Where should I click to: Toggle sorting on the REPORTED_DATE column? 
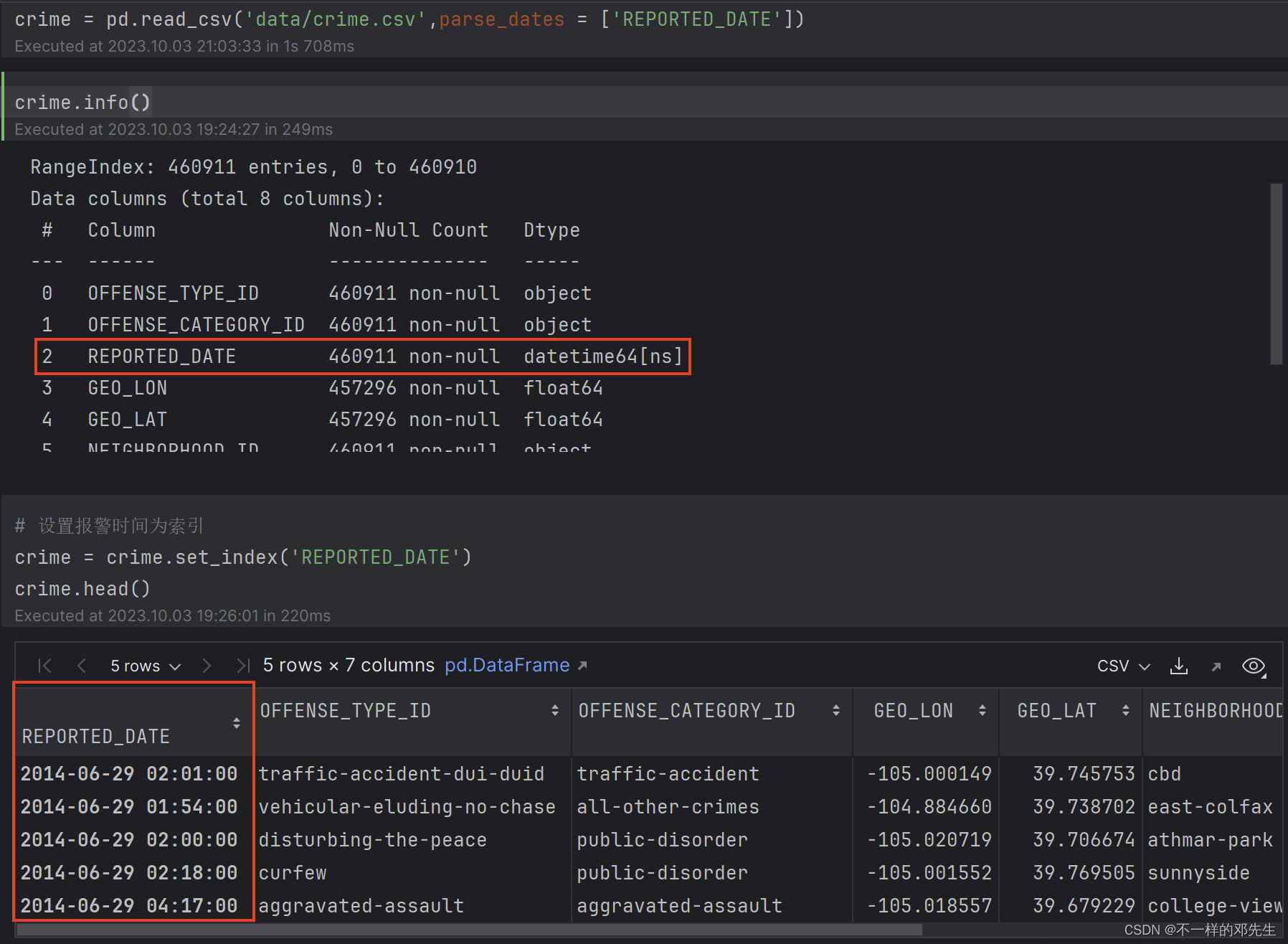237,723
